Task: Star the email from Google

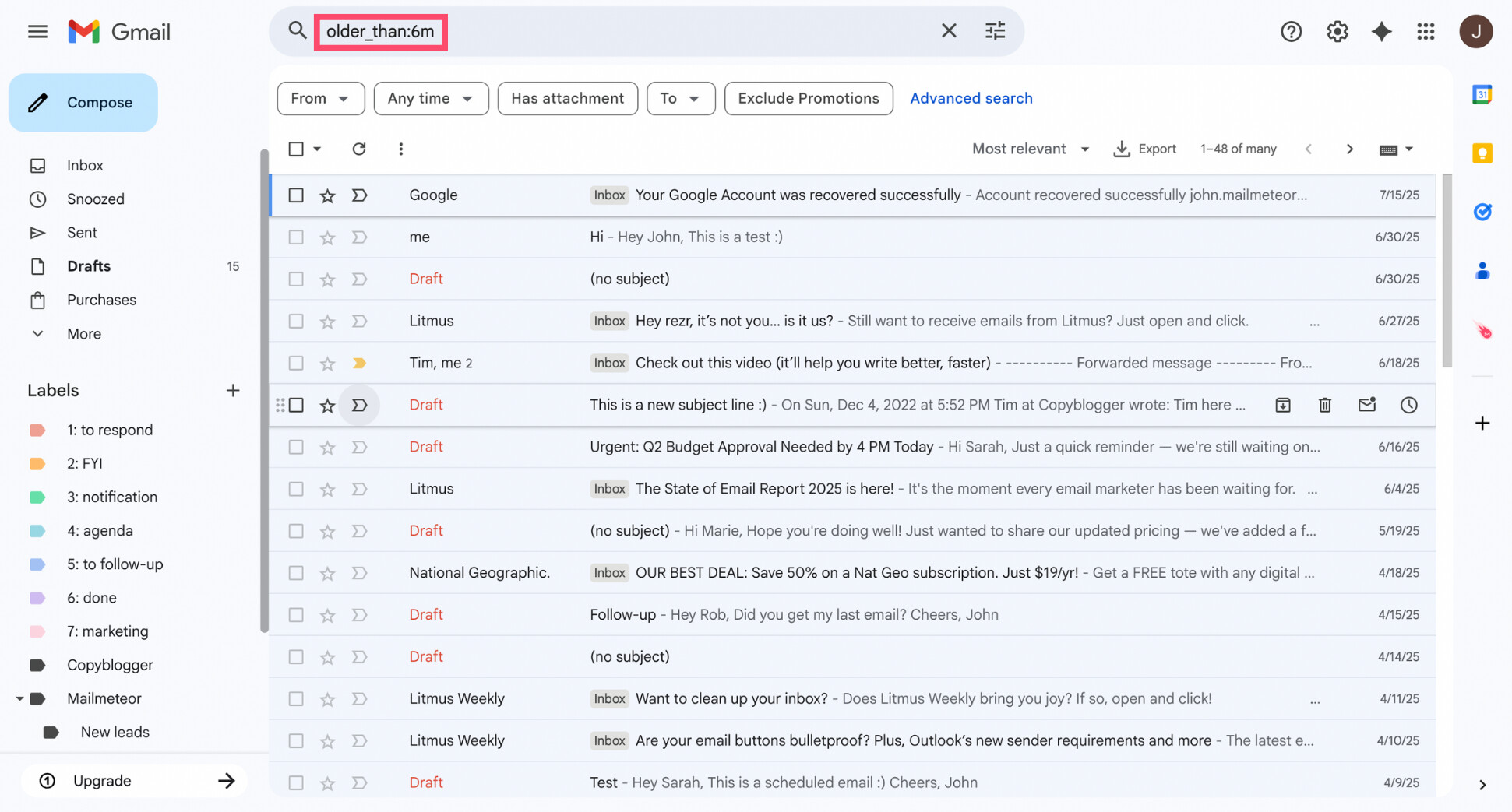Action: pyautogui.click(x=327, y=195)
